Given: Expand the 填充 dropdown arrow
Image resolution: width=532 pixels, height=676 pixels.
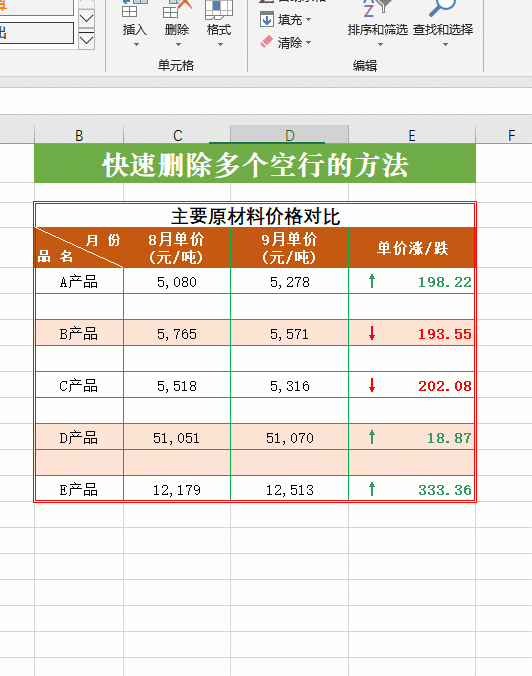Looking at the screenshot, I should point(308,20).
